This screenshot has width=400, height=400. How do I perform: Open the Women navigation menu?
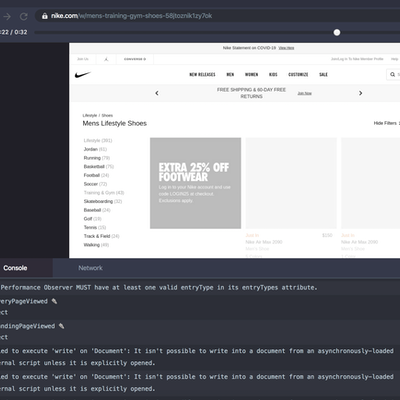252,74
